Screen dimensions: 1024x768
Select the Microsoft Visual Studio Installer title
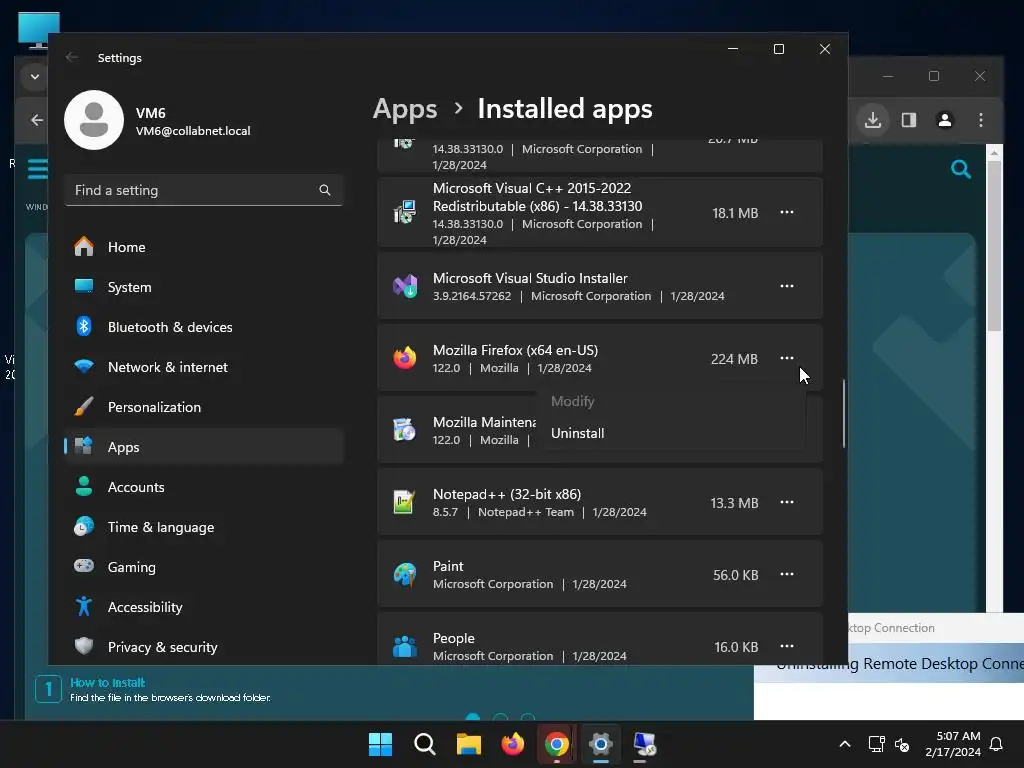pos(530,278)
